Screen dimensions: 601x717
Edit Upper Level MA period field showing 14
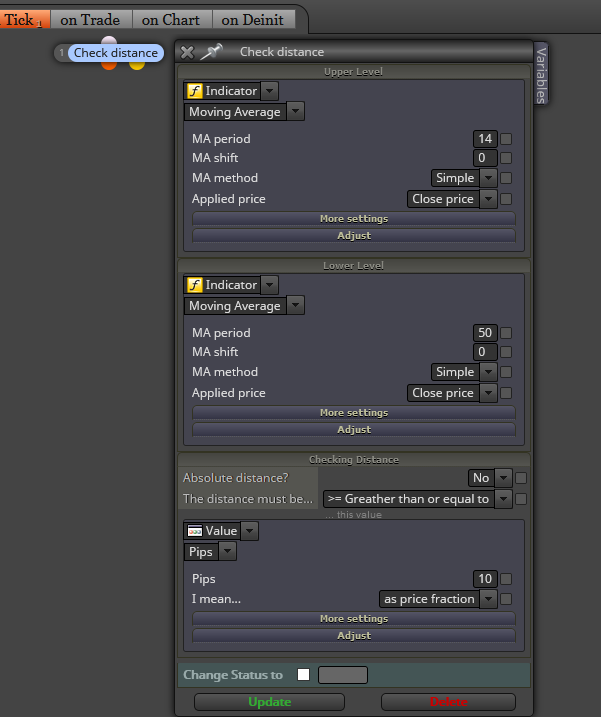[485, 139]
